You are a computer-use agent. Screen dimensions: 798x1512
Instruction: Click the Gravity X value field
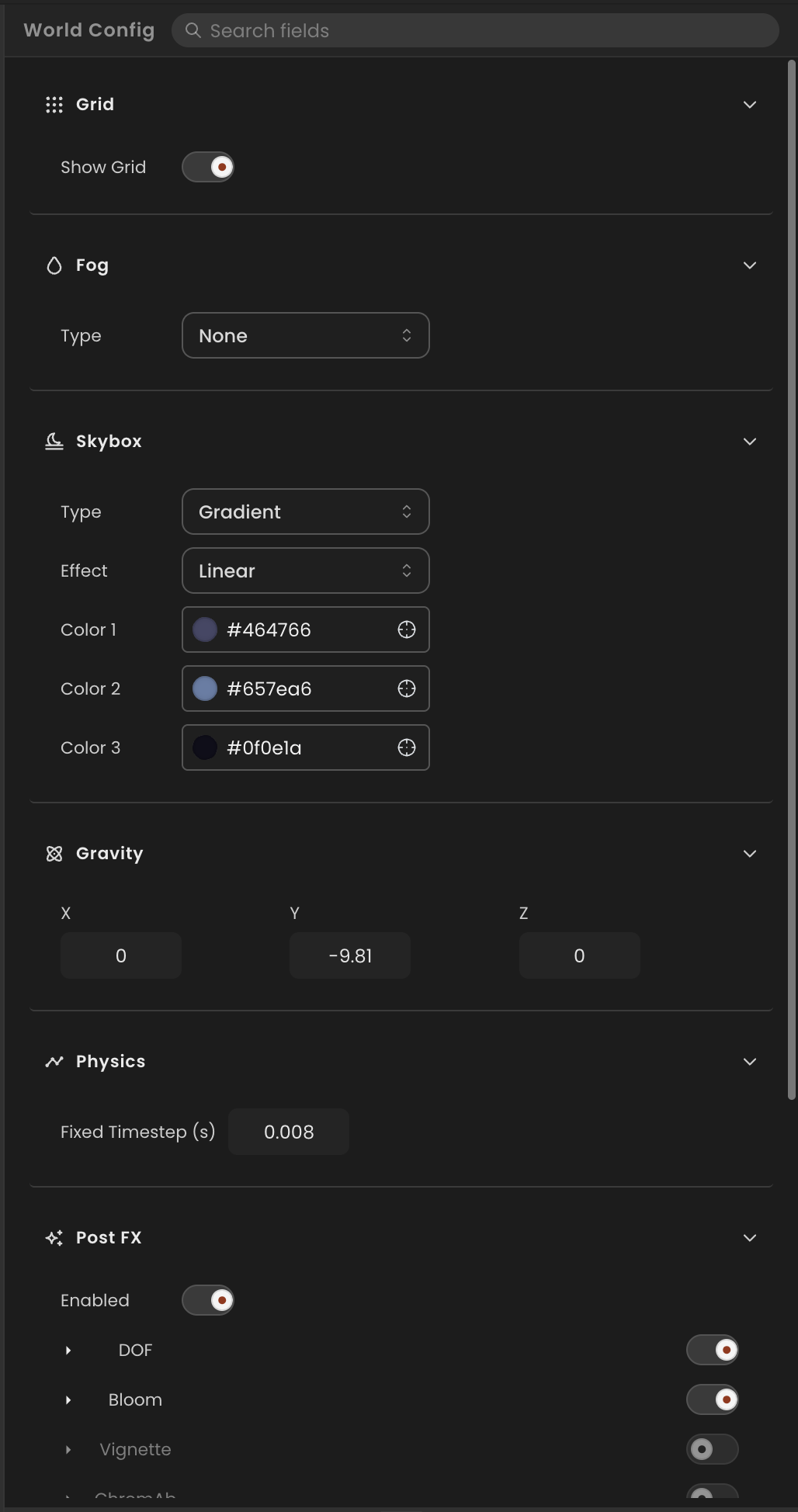(x=121, y=955)
